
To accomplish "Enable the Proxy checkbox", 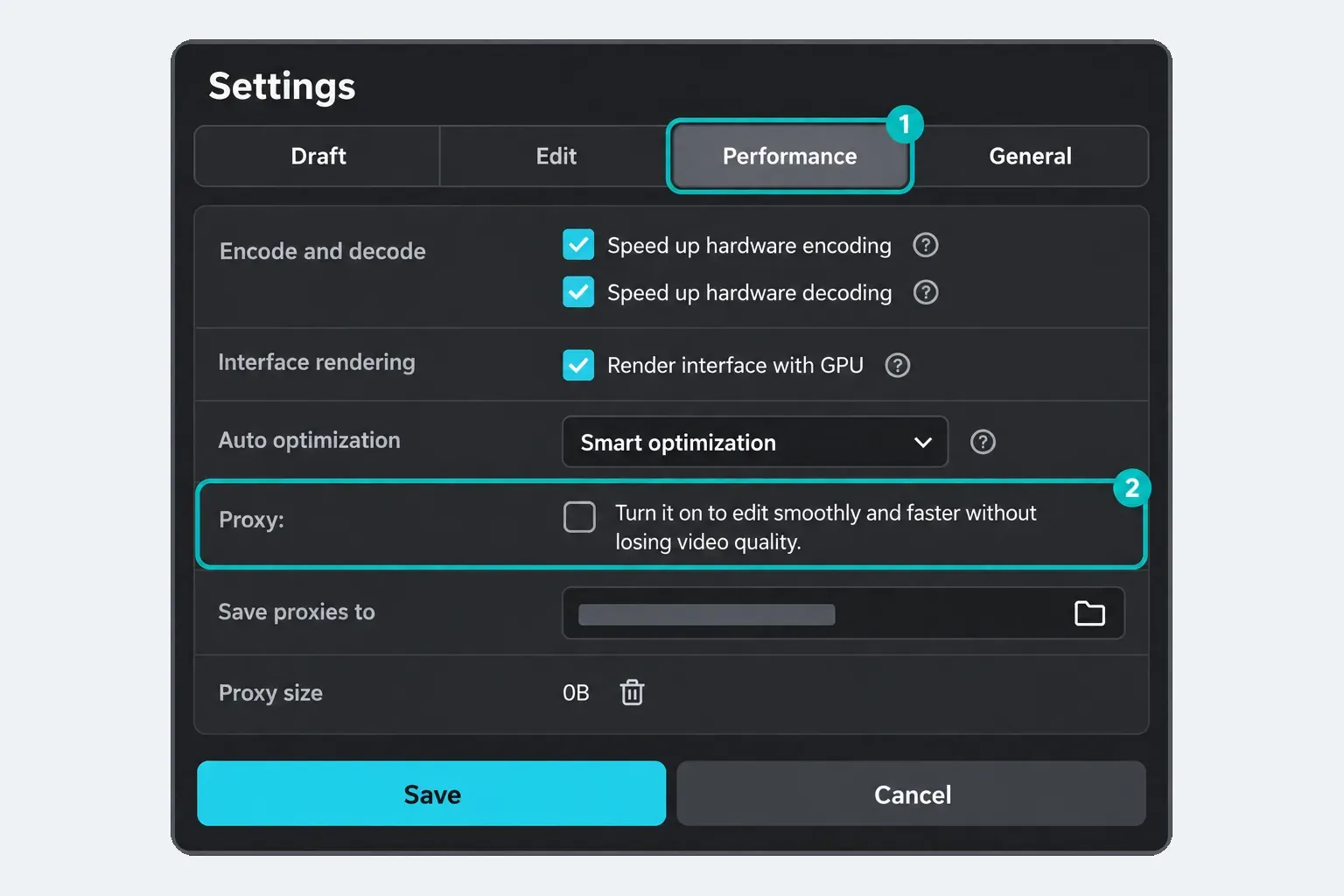I will click(579, 517).
